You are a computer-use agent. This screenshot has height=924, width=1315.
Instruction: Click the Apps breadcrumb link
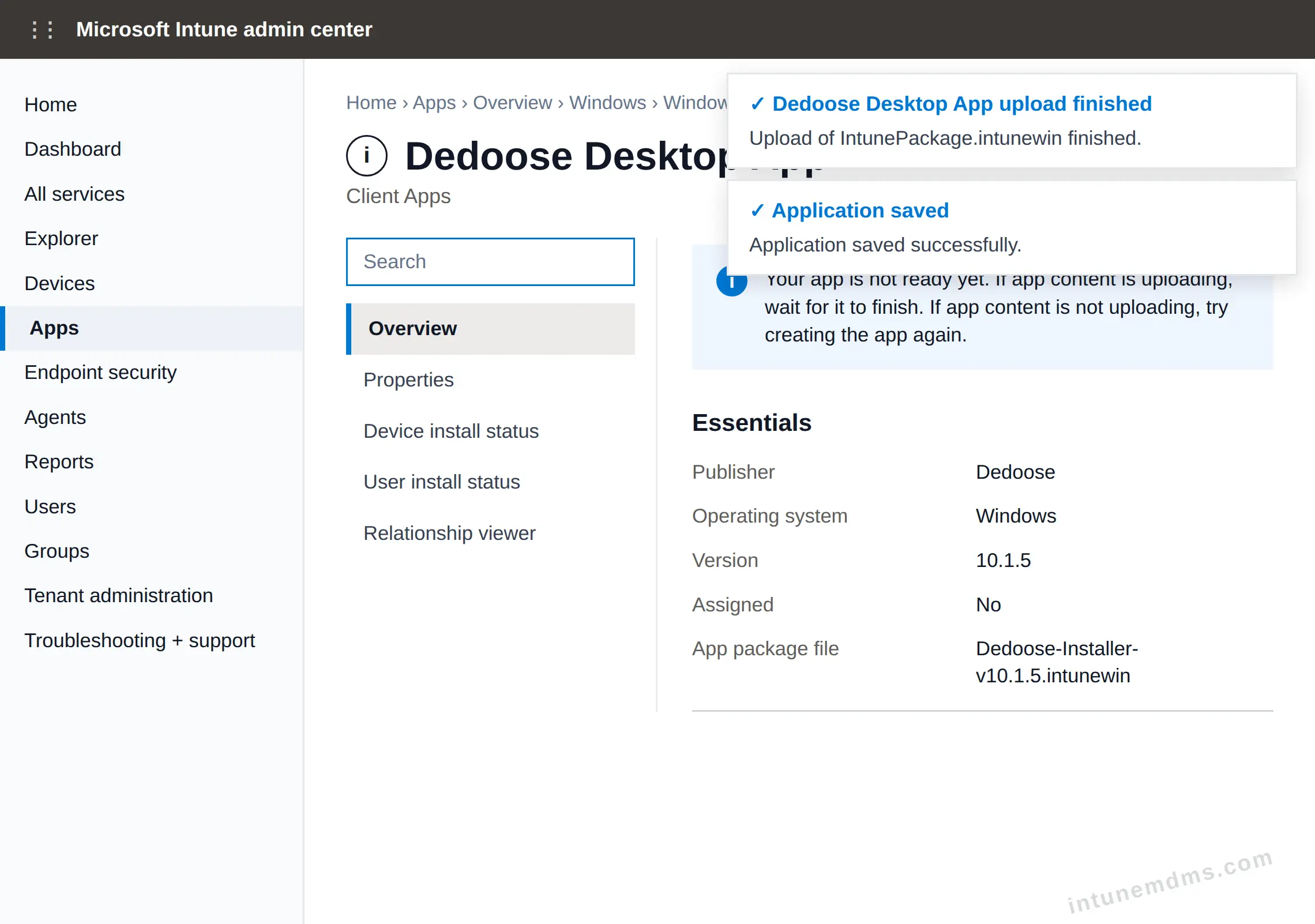[x=434, y=103]
